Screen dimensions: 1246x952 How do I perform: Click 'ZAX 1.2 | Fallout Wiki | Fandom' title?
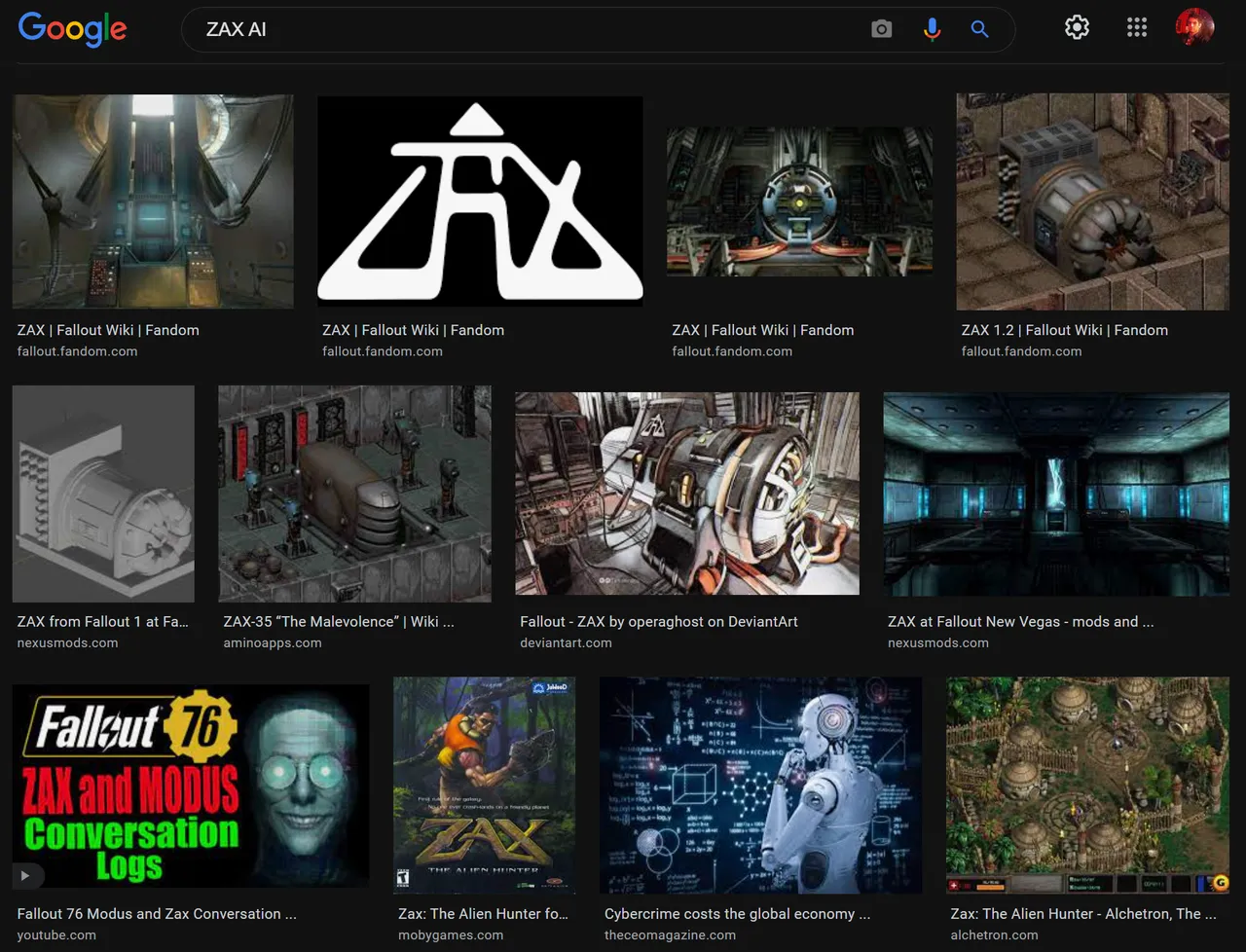tap(1064, 330)
